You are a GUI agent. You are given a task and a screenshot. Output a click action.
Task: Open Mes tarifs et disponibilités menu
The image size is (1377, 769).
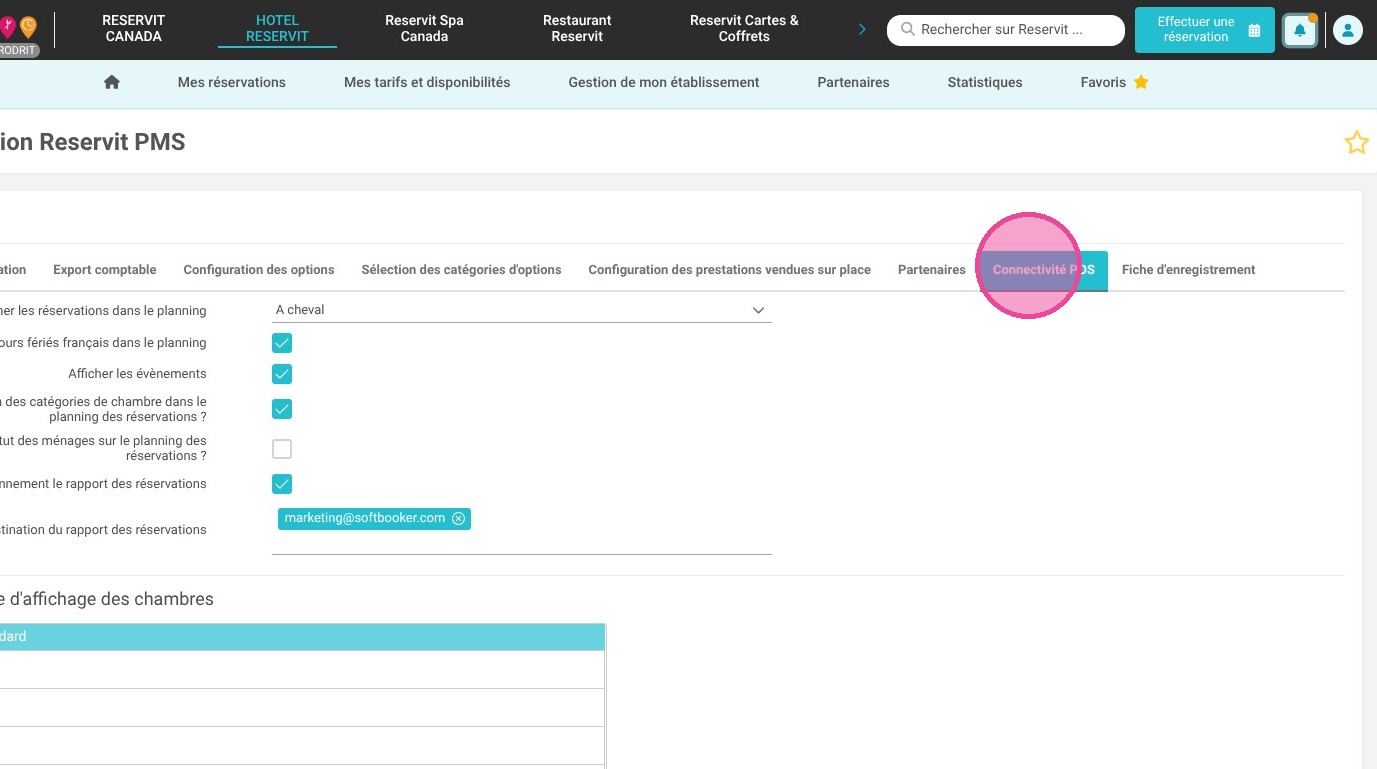point(427,82)
